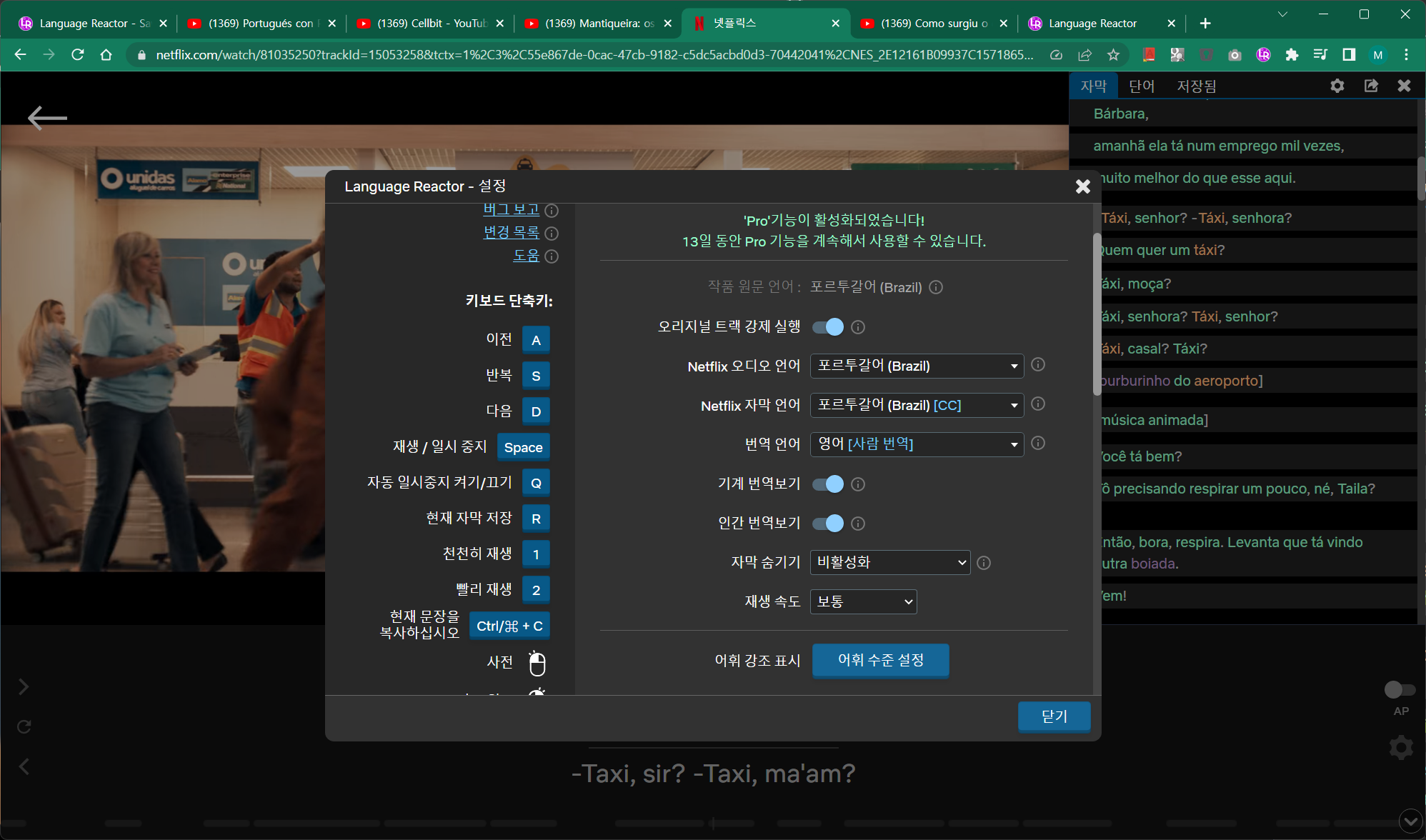Open Chrome side panel icon
The width and height of the screenshot is (1426, 840).
[x=1349, y=55]
